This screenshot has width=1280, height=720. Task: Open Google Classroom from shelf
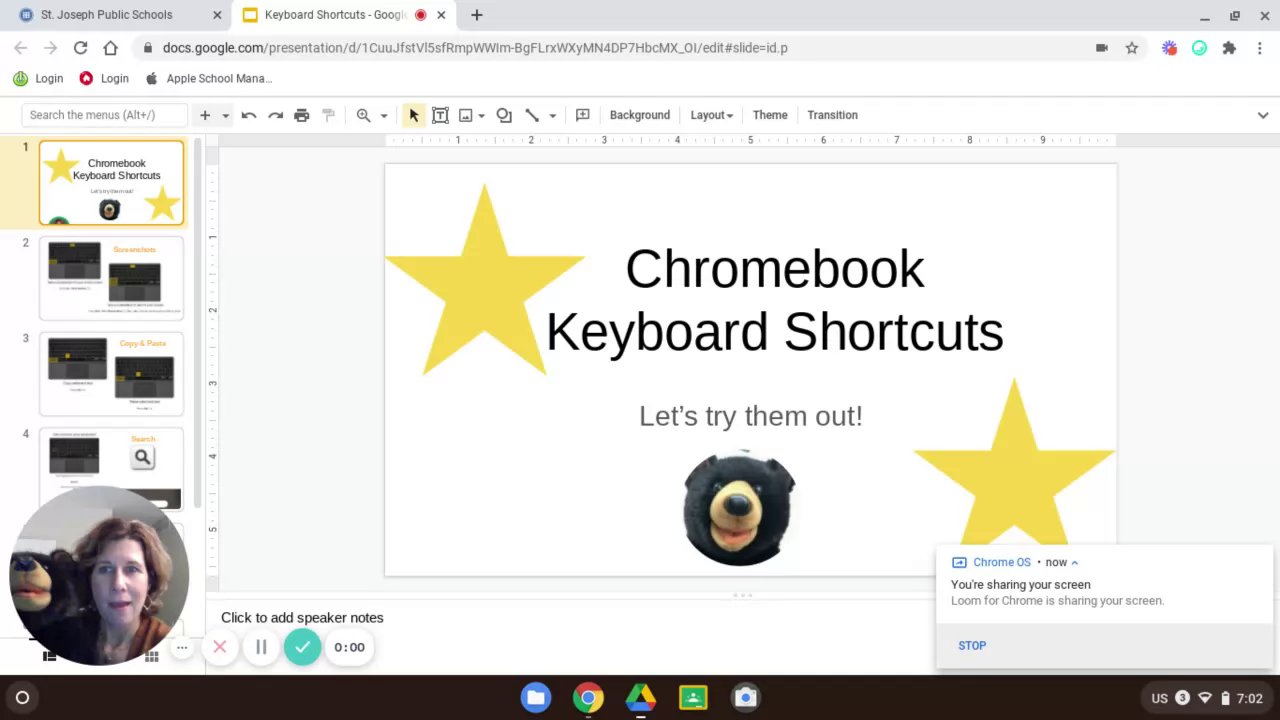(693, 698)
